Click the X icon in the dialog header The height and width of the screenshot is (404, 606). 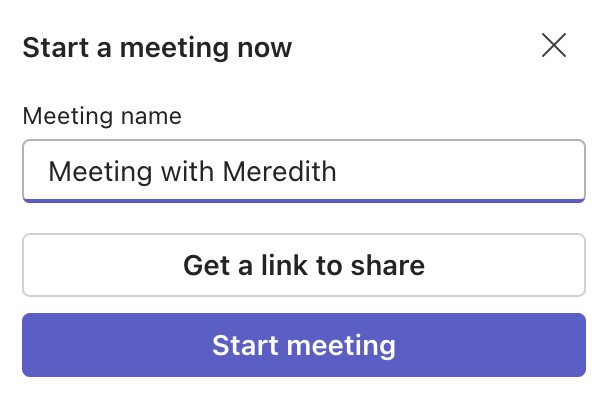(553, 45)
